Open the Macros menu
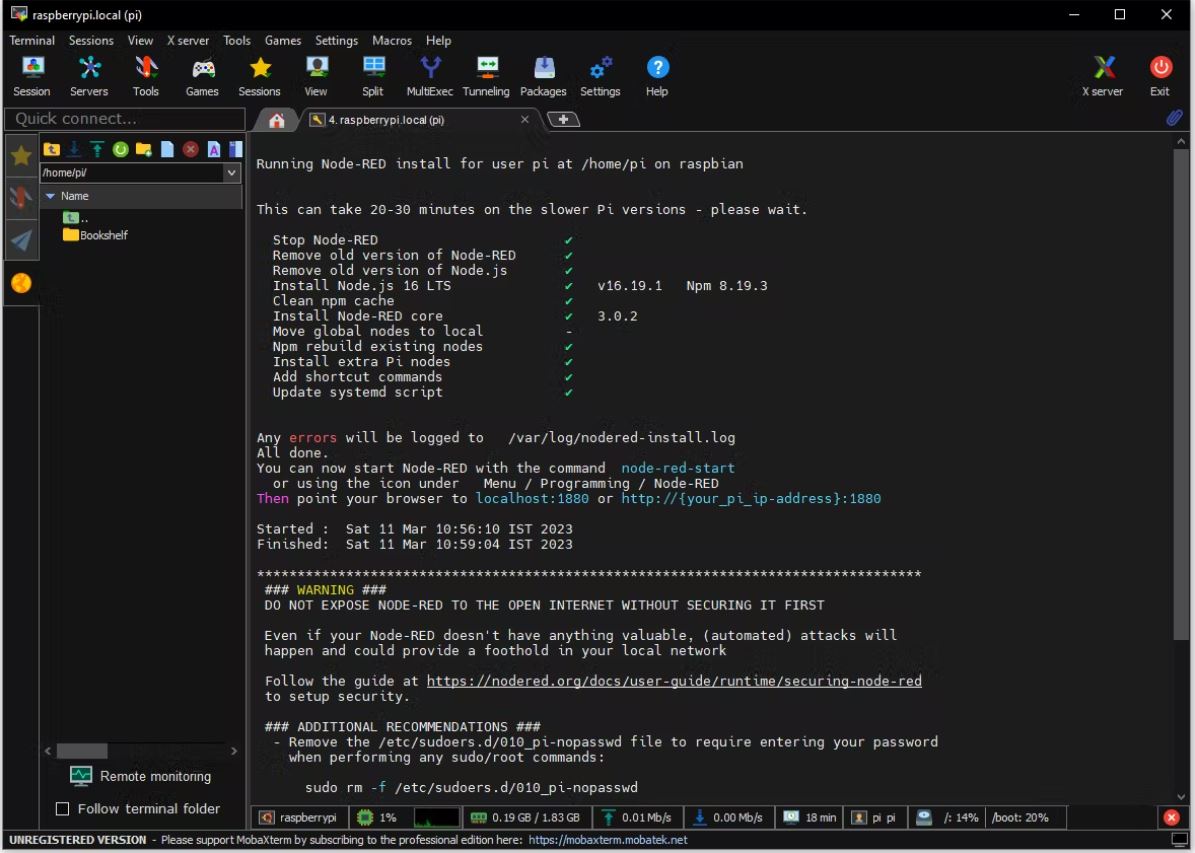Screen dimensions: 1195x853 (x=392, y=40)
